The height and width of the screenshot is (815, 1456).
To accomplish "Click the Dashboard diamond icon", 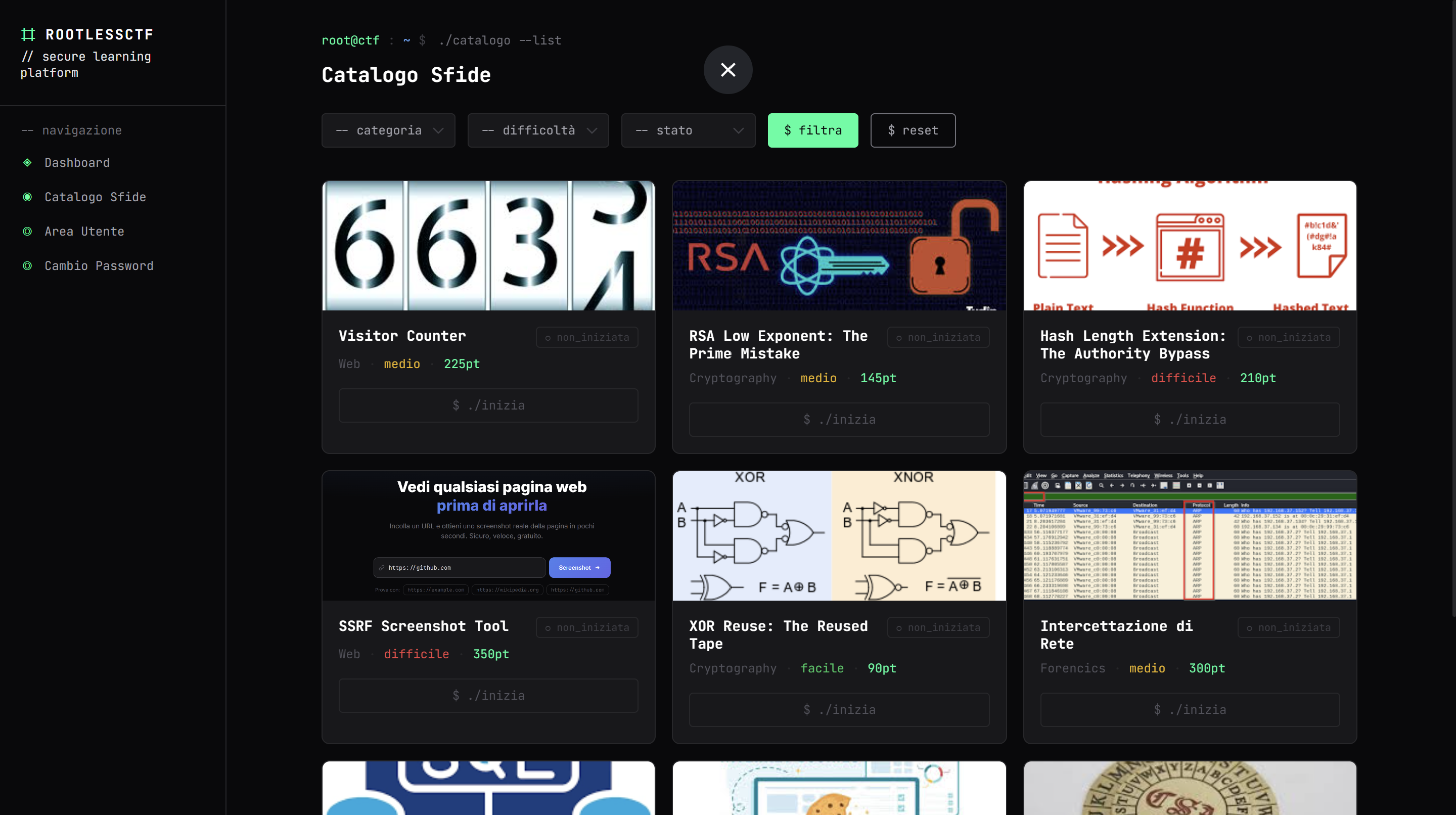I will (x=27, y=163).
